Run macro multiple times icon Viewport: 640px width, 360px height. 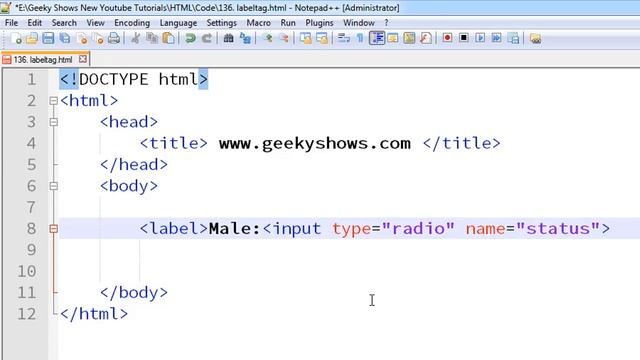coord(496,38)
